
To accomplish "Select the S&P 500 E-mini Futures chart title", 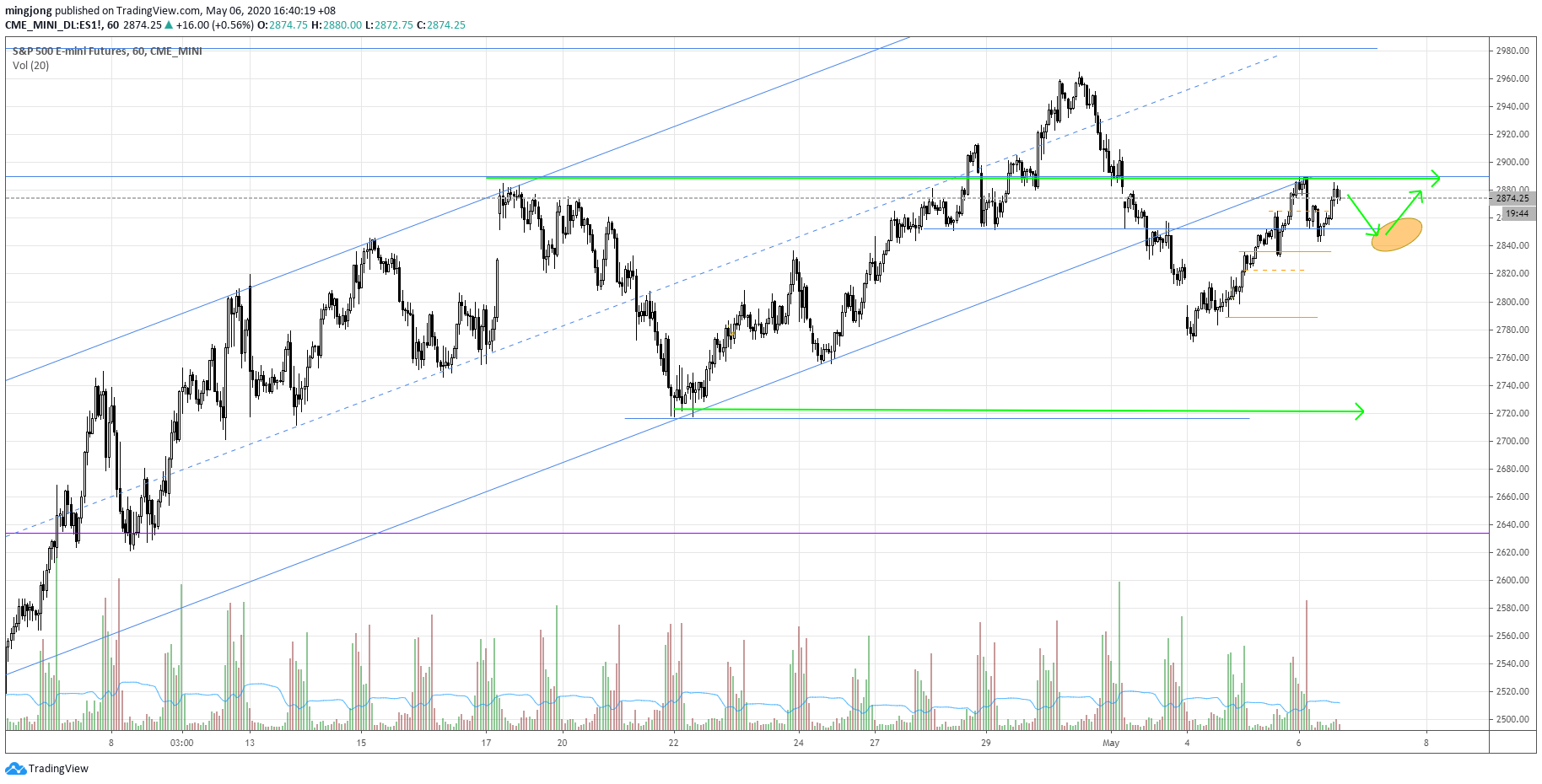I will click(107, 51).
